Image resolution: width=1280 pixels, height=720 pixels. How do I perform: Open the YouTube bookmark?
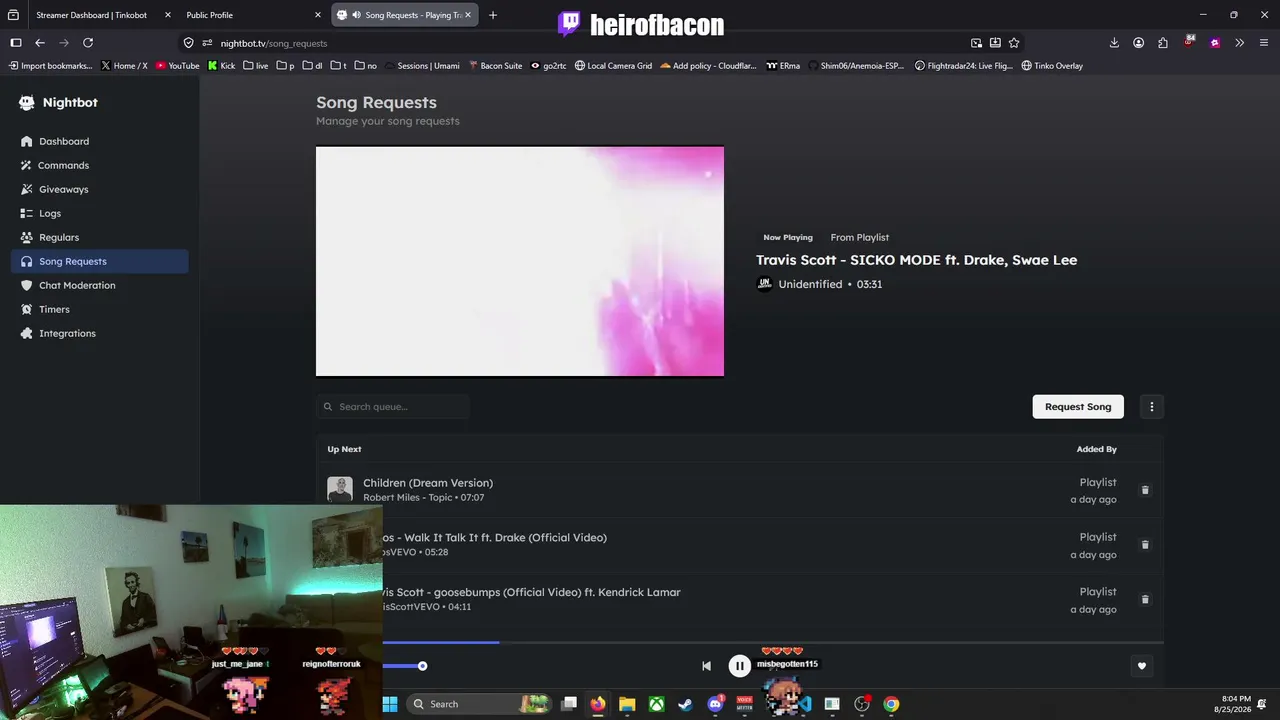pos(178,66)
